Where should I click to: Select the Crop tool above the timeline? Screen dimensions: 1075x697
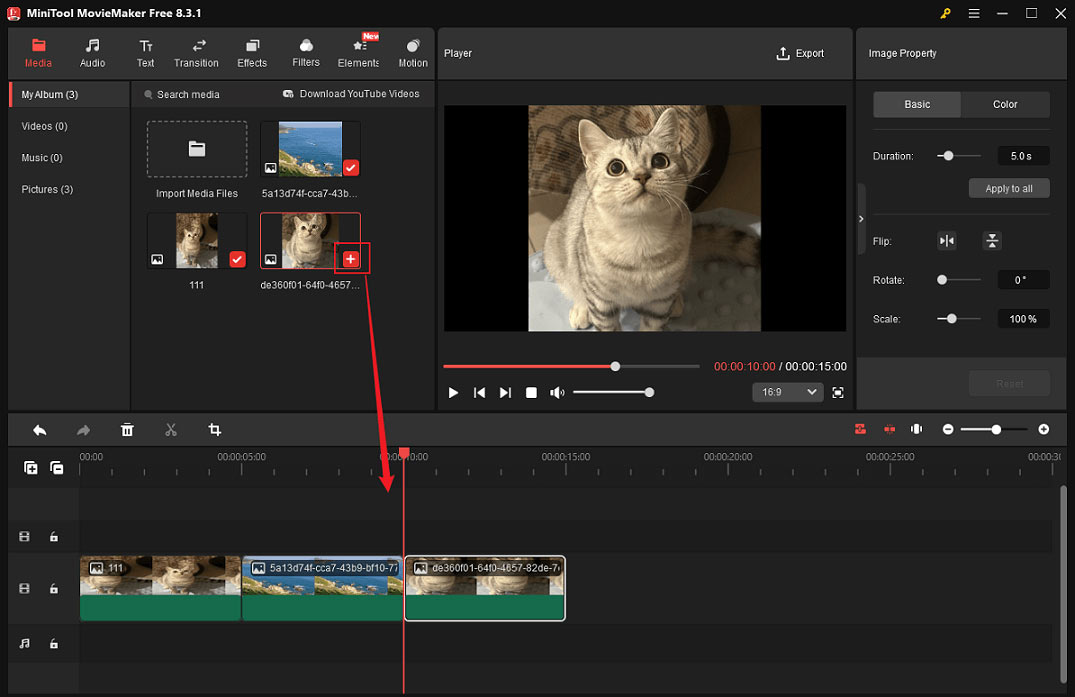click(x=214, y=429)
